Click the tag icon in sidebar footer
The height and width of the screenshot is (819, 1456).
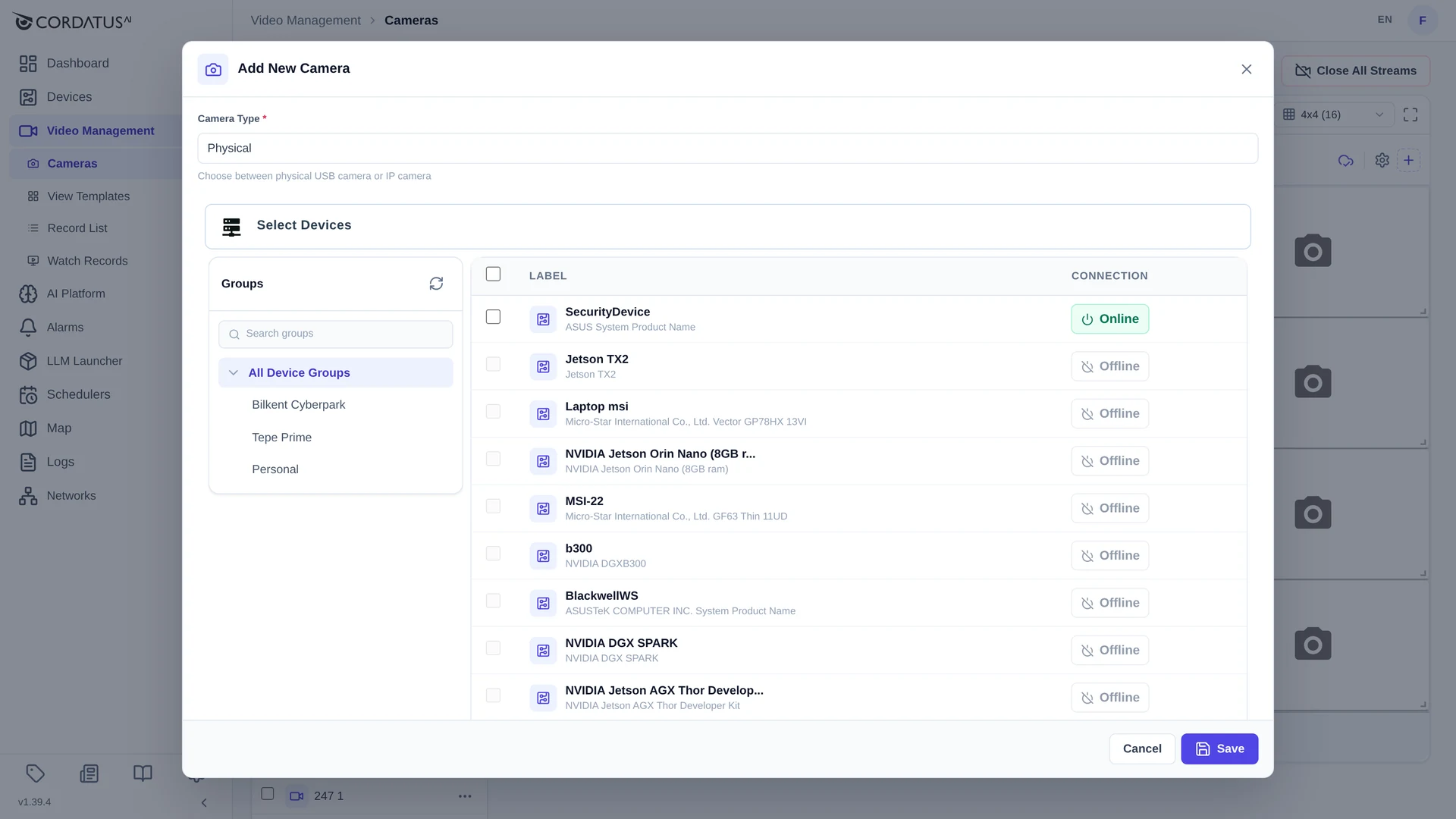[36, 773]
